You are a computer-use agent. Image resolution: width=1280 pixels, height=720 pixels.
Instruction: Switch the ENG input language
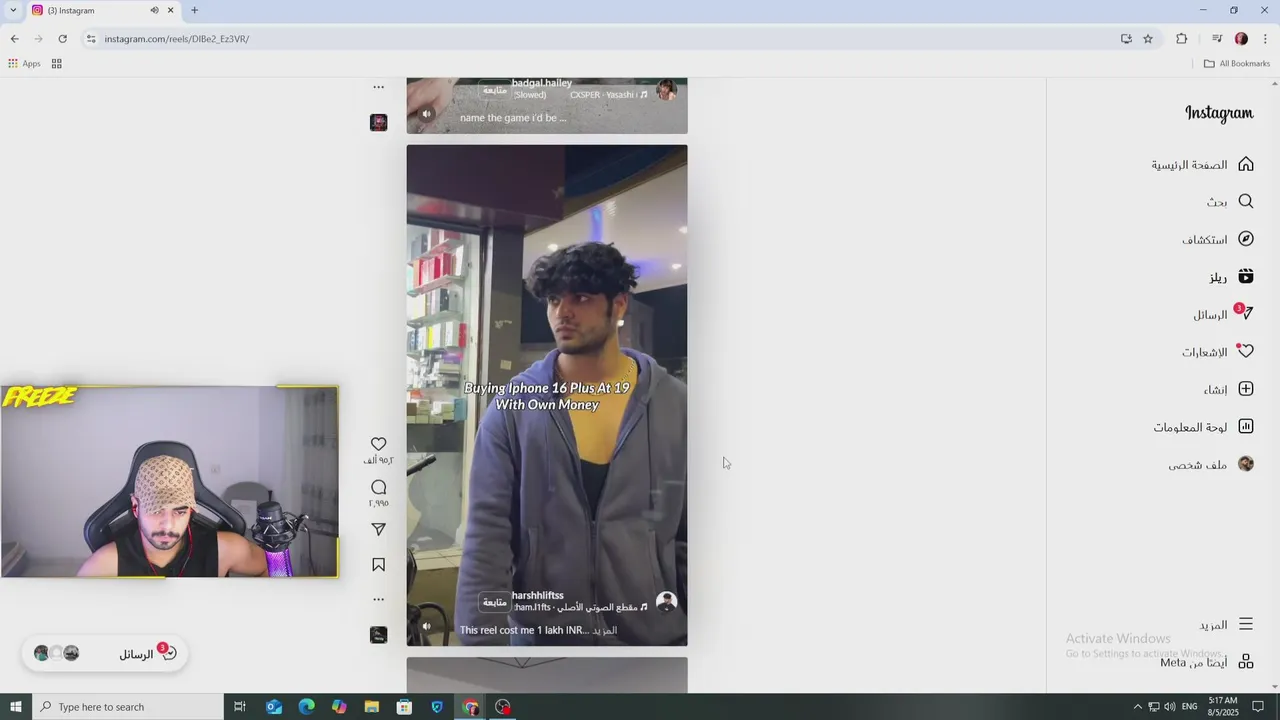pyautogui.click(x=1189, y=707)
